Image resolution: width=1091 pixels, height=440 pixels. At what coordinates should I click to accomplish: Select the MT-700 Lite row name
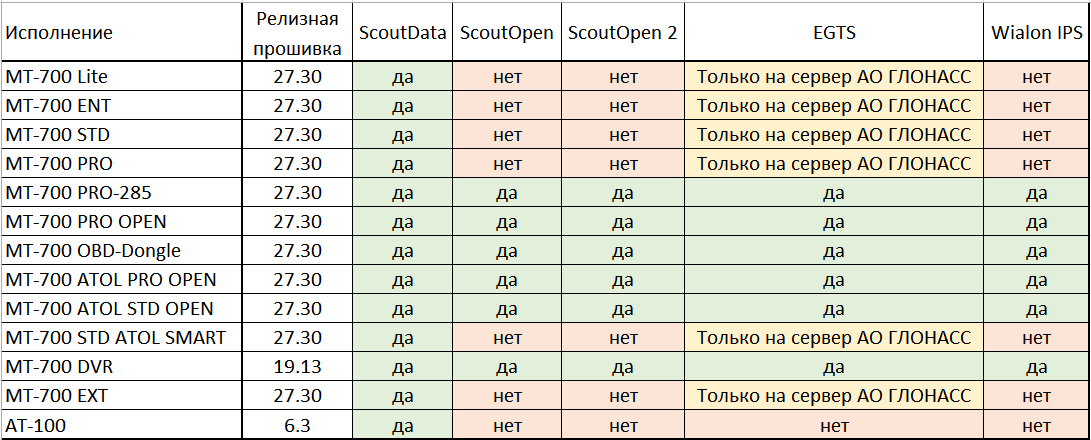click(55, 76)
